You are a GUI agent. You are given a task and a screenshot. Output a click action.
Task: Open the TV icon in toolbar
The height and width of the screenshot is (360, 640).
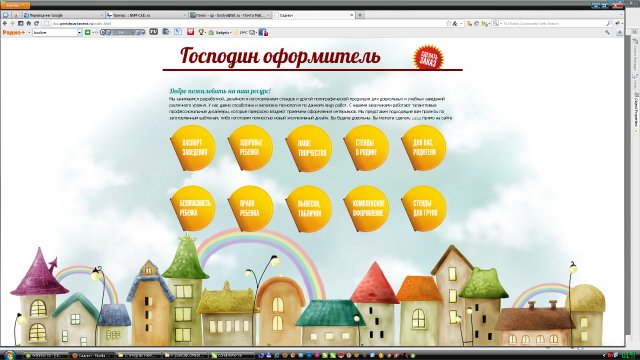coord(153,32)
